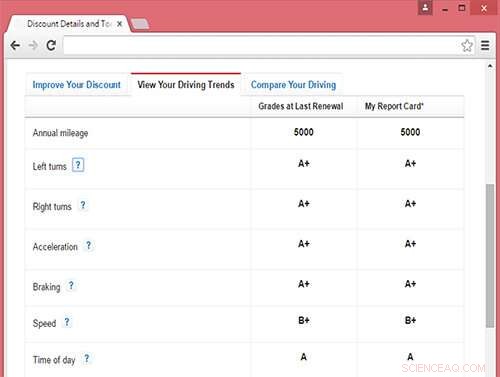
Task: Open help icon next to Acceleration
Action: (x=89, y=246)
